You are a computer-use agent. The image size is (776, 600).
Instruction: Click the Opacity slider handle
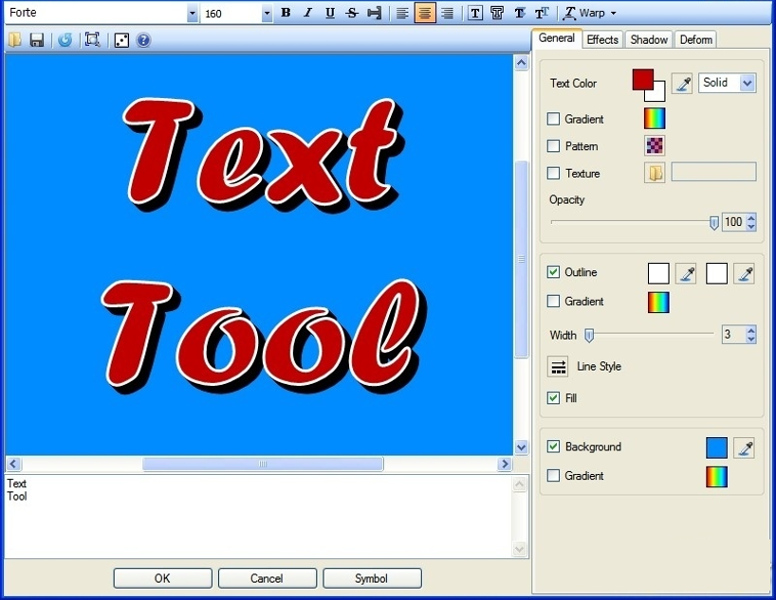(714, 222)
